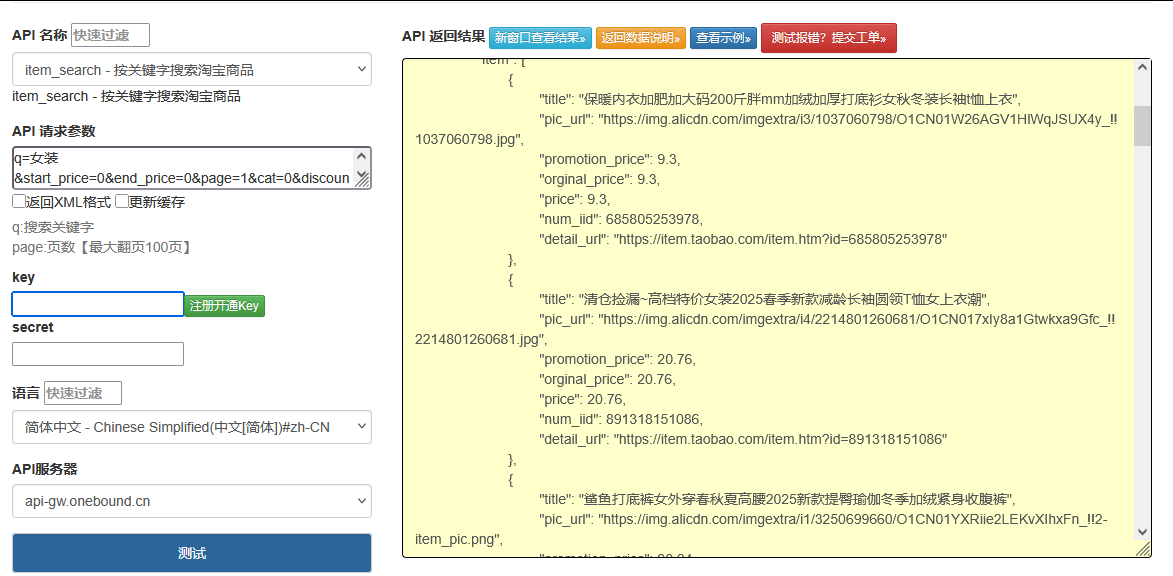Open 新窗口查看结果 button
Image resolution: width=1173 pixels, height=576 pixels.
click(x=540, y=37)
